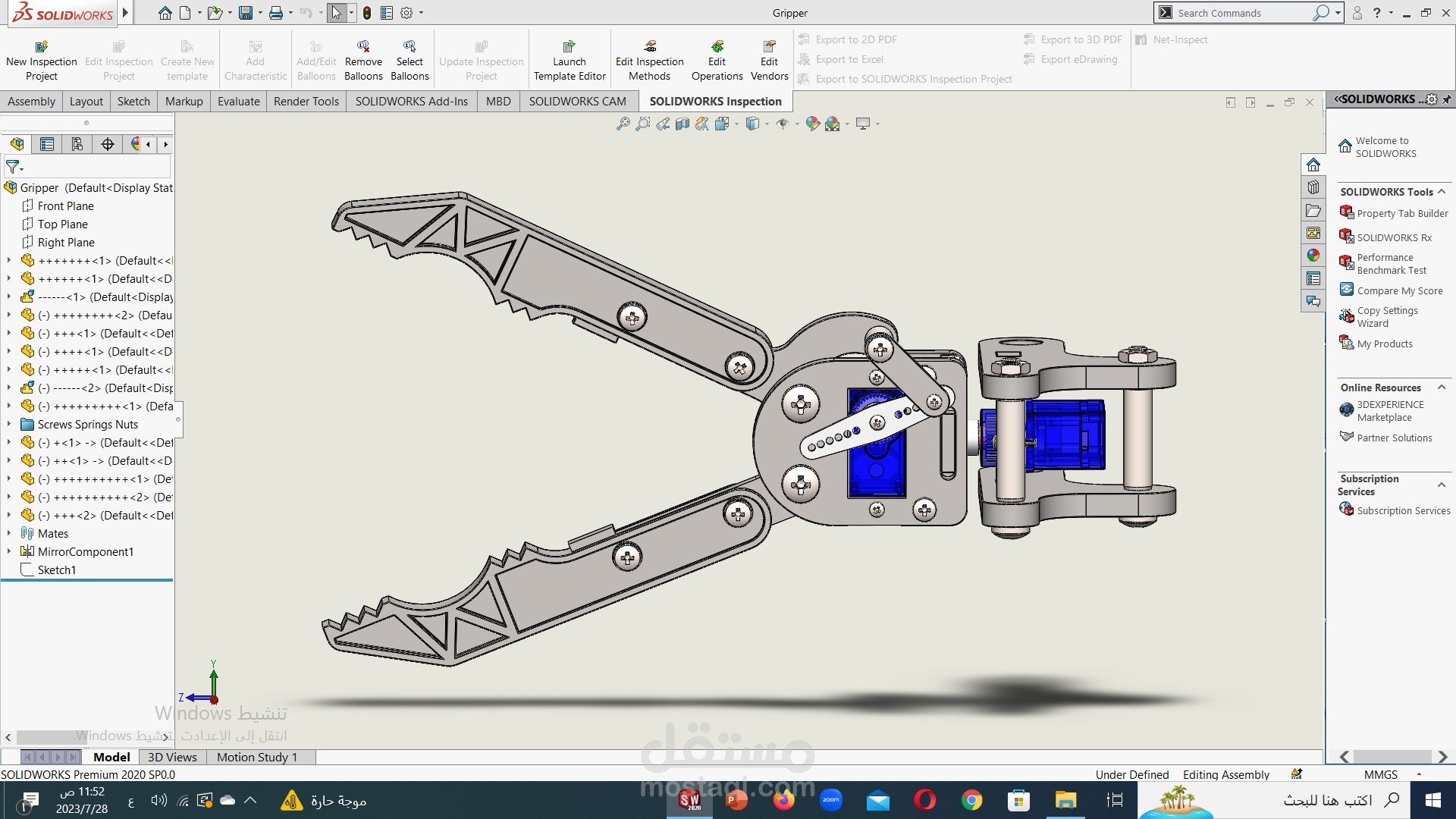Switch to the Sketch tab
1456x819 pixels.
point(133,102)
